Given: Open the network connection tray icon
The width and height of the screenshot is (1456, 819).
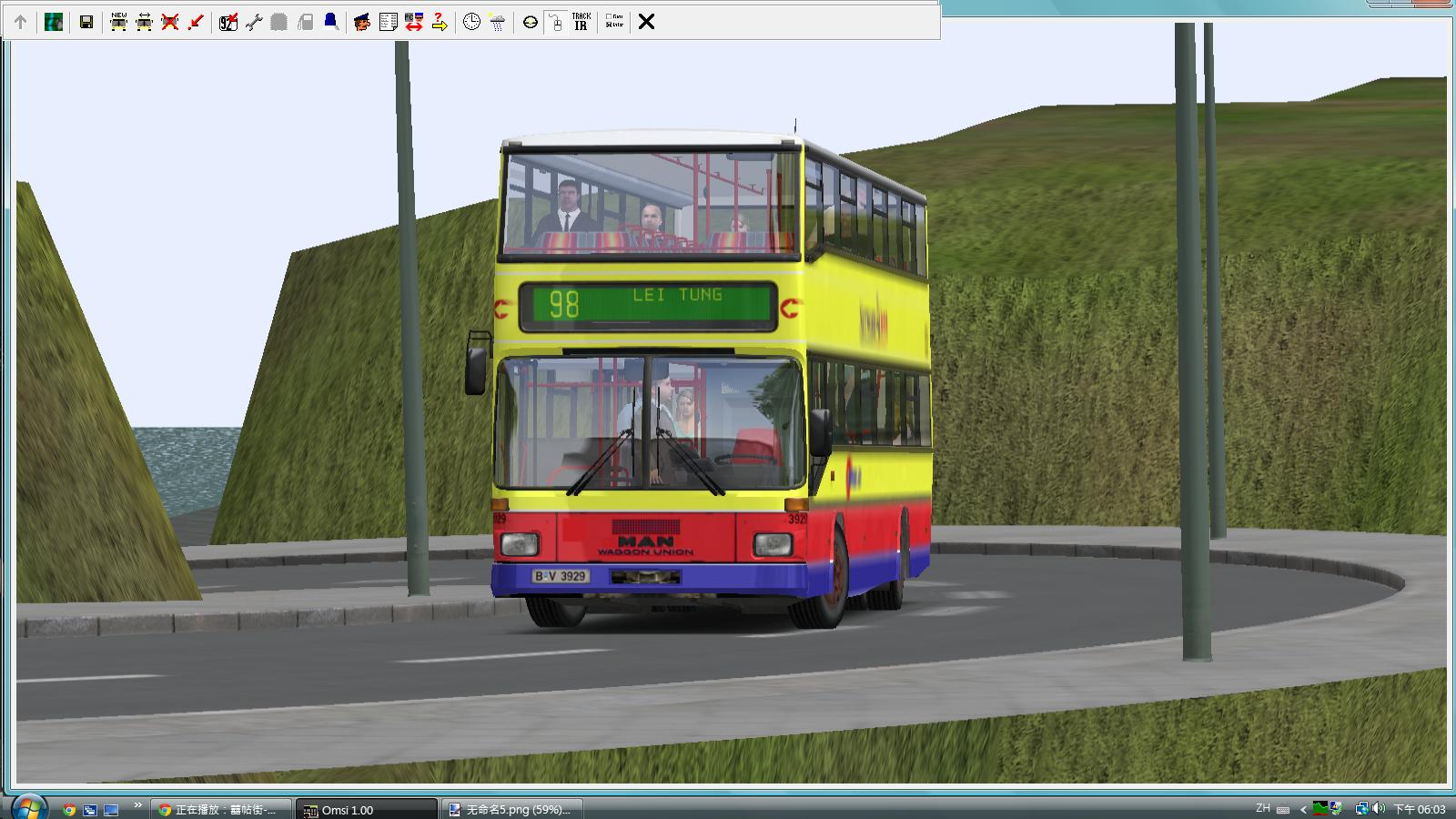Looking at the screenshot, I should click(1361, 808).
